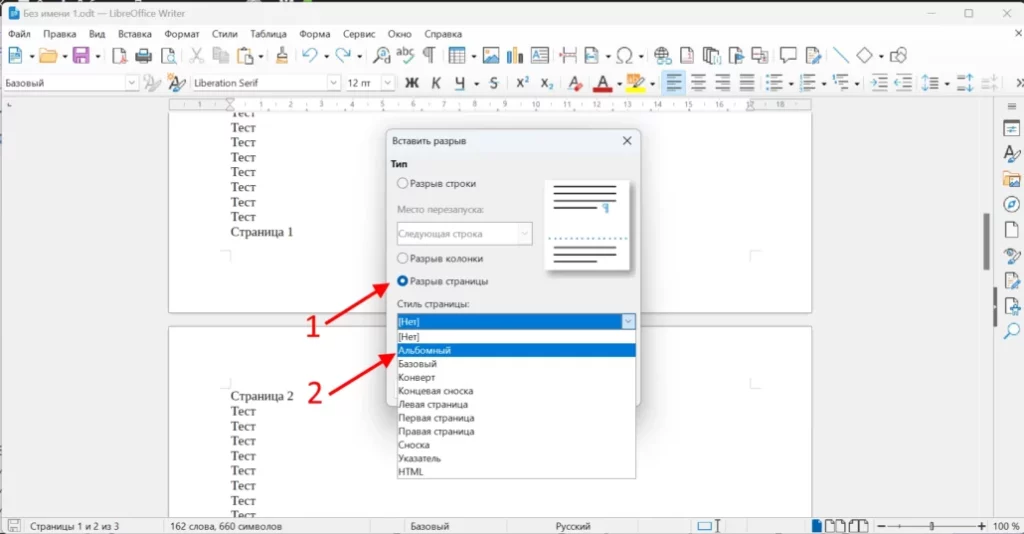Image resolution: width=1024 pixels, height=534 pixels.
Task: Click the Insert line icon
Action: coord(840,56)
